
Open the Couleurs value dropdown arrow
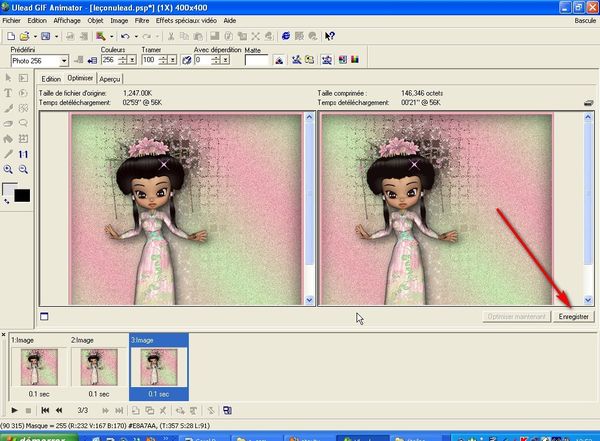(x=132, y=60)
